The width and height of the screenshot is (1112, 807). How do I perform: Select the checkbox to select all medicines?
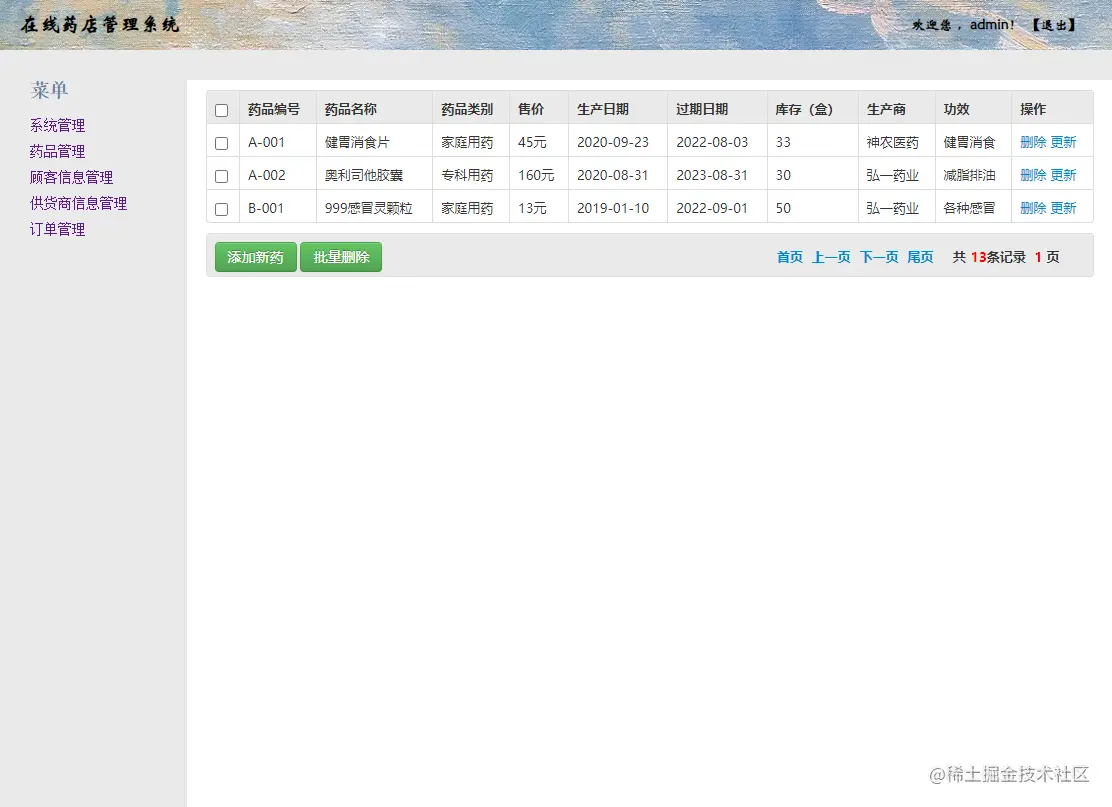[x=222, y=110]
